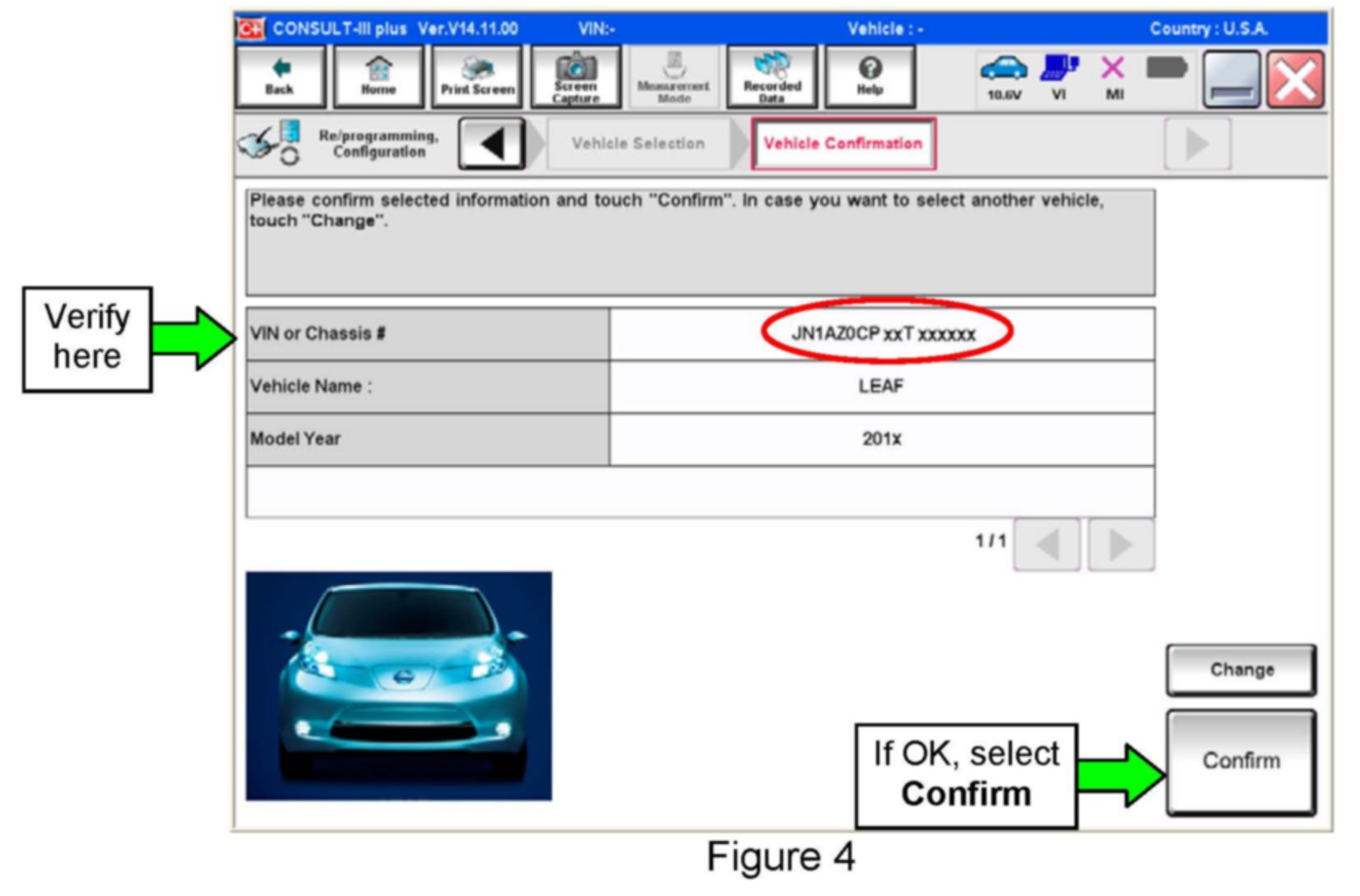Select the Vehicle Confirmation step tab
This screenshot has height=896, width=1360.
(842, 144)
